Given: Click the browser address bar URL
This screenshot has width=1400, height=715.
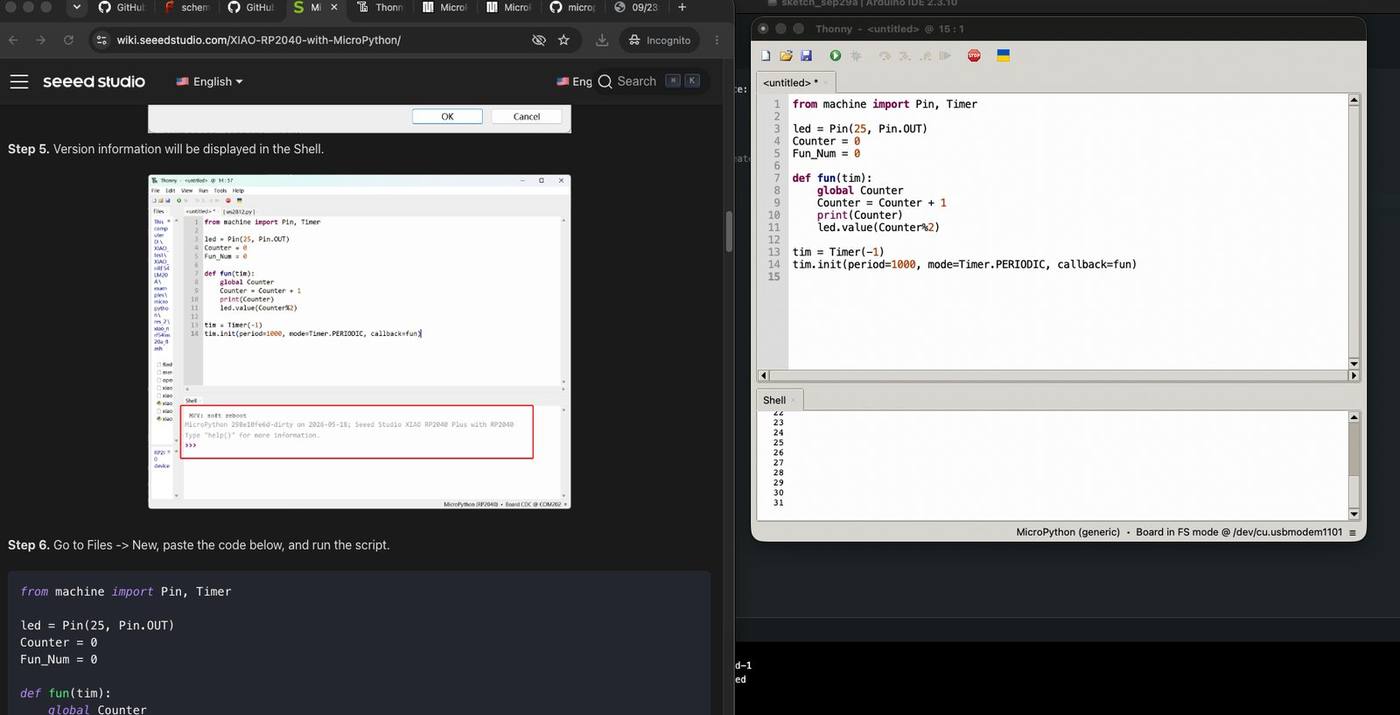Looking at the screenshot, I should [258, 40].
